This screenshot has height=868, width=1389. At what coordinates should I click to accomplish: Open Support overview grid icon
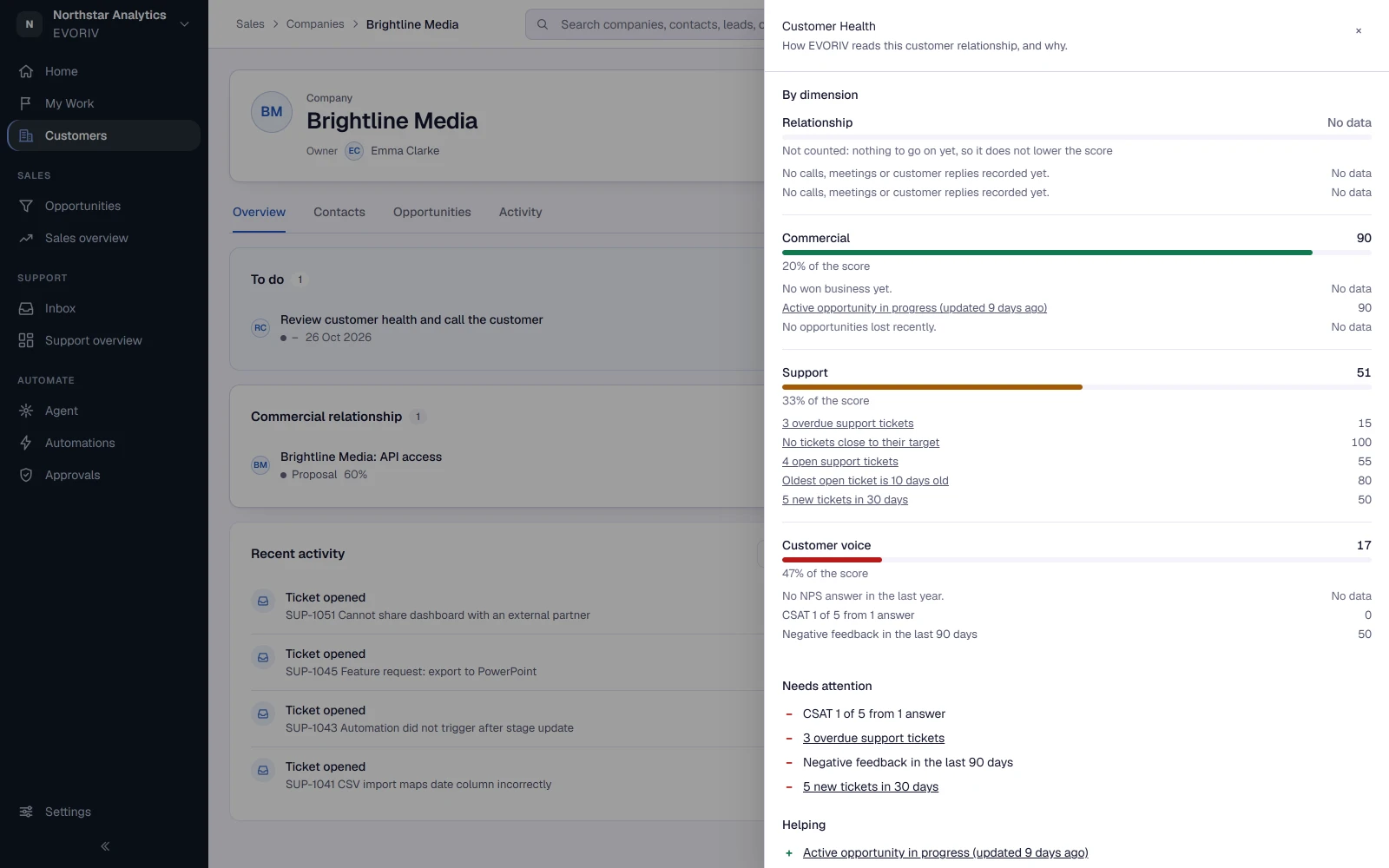click(x=26, y=340)
